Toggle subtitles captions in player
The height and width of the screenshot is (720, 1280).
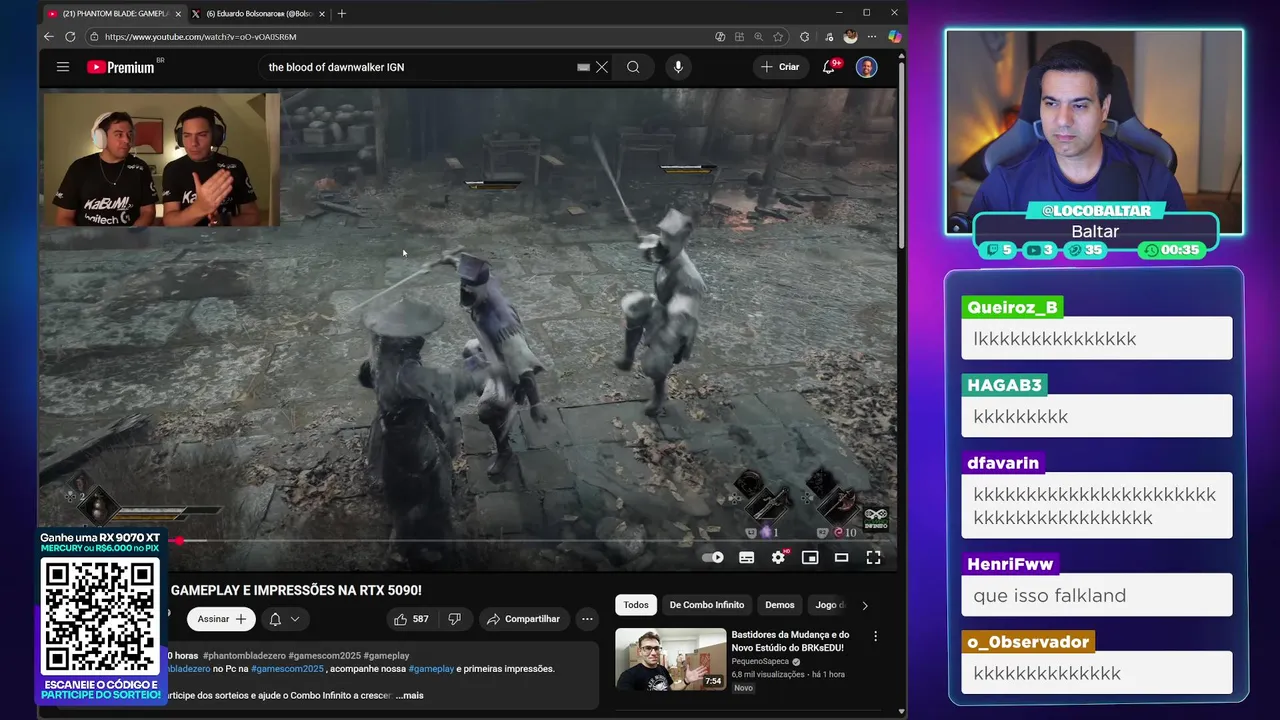coord(746,558)
